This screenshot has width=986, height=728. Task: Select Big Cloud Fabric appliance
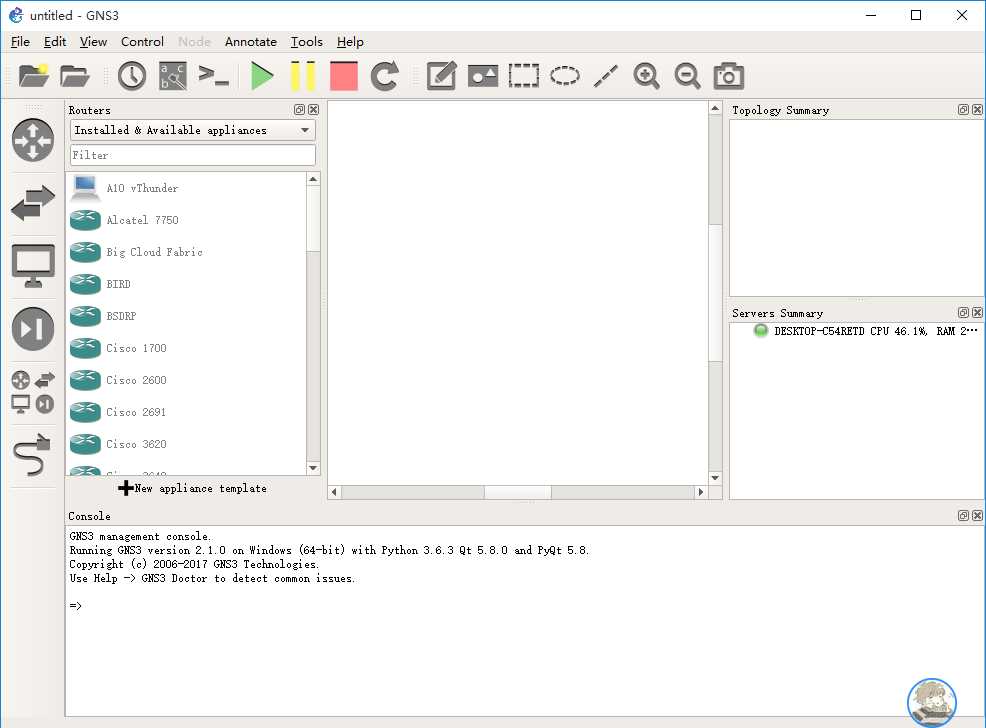coord(186,252)
